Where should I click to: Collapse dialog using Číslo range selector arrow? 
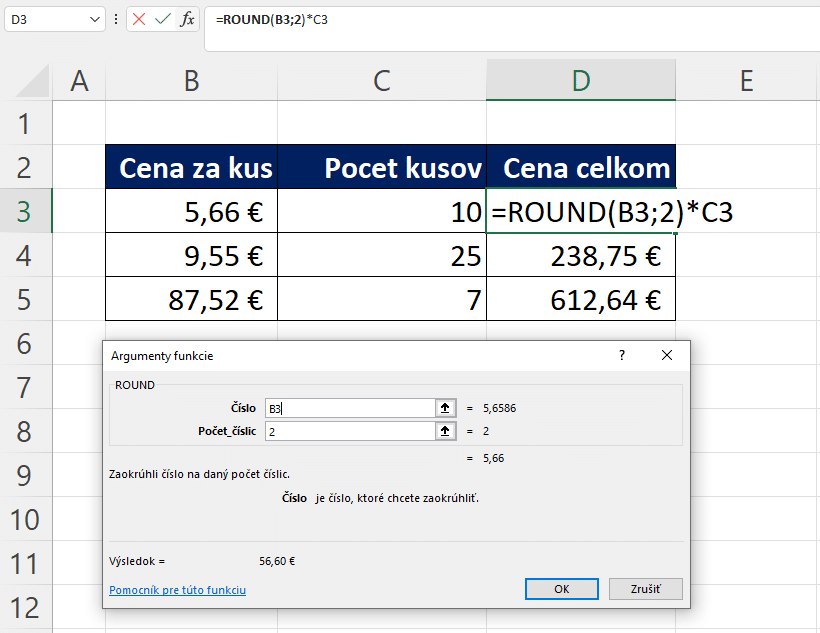(x=445, y=408)
